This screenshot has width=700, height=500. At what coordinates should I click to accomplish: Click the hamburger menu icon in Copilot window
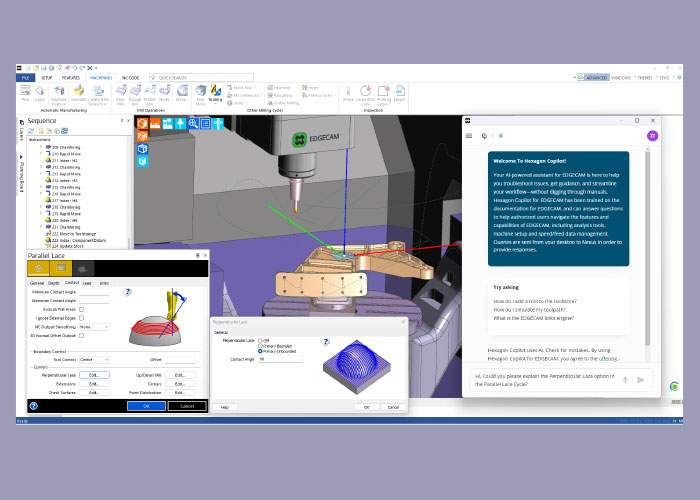coord(469,136)
